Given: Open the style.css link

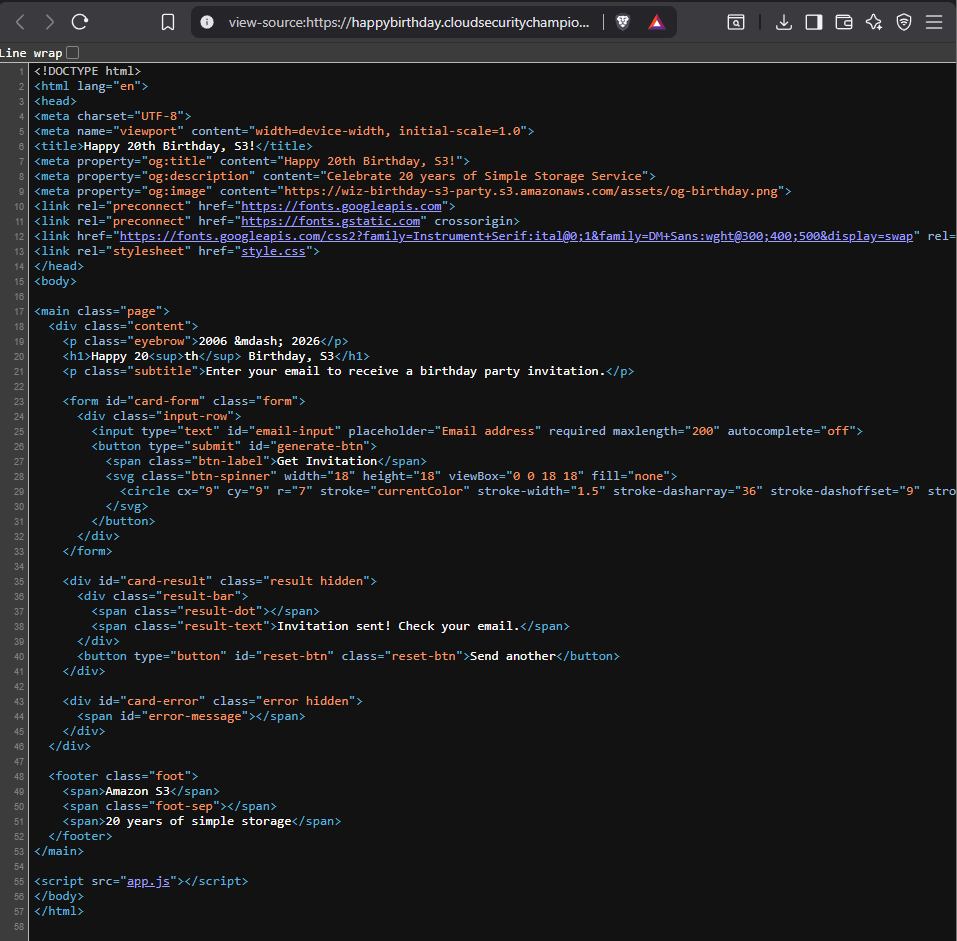Looking at the screenshot, I should 276,251.
